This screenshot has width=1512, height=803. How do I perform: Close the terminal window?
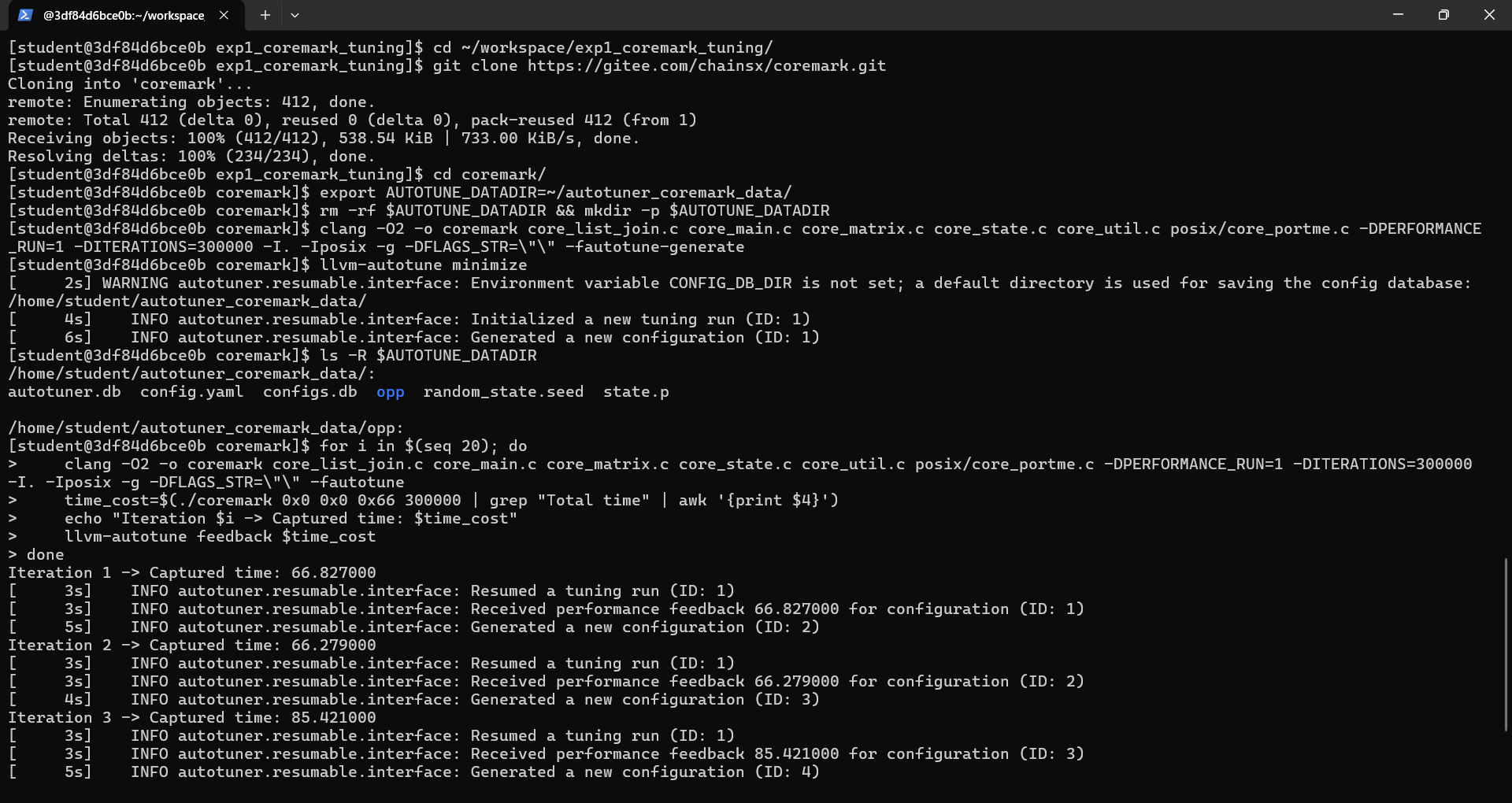[x=1489, y=15]
